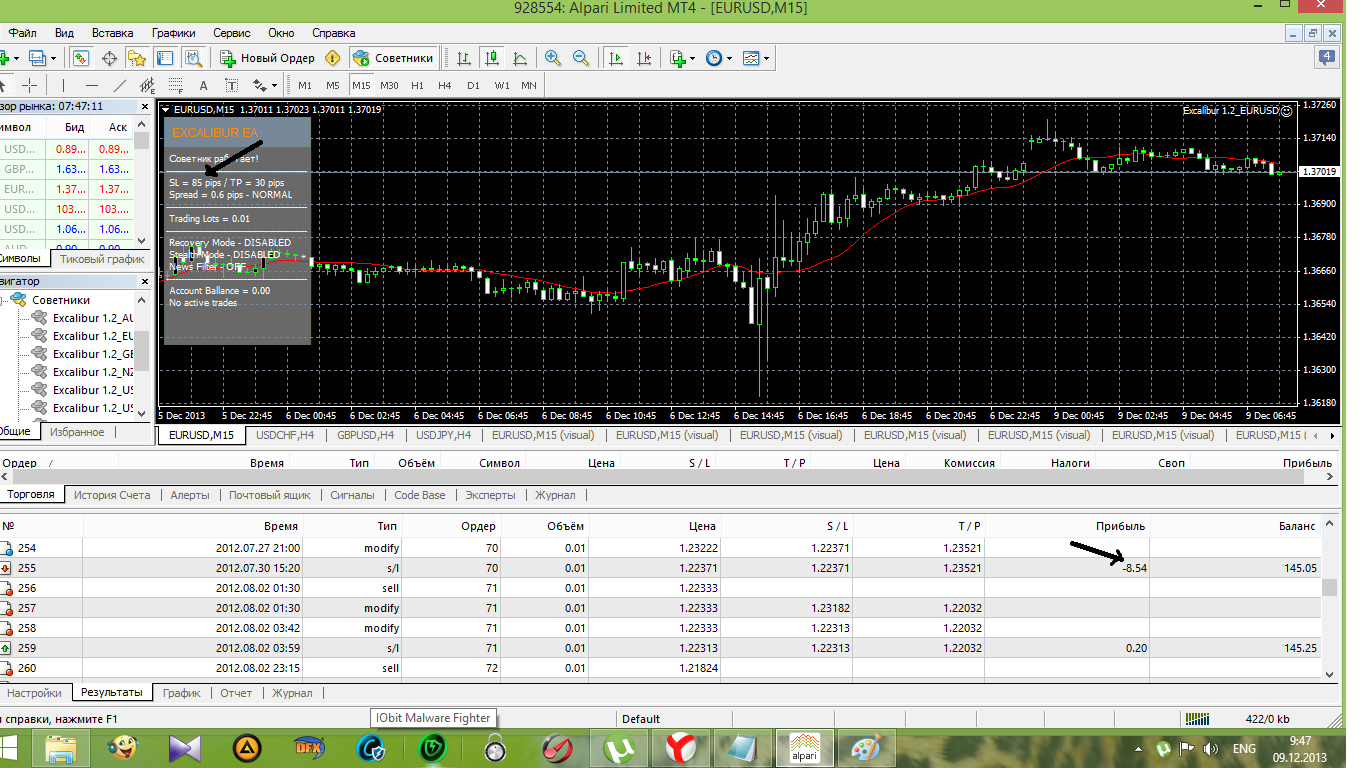Select the equidistant channel tool
This screenshot has width=1366, height=768.
(x=148, y=85)
